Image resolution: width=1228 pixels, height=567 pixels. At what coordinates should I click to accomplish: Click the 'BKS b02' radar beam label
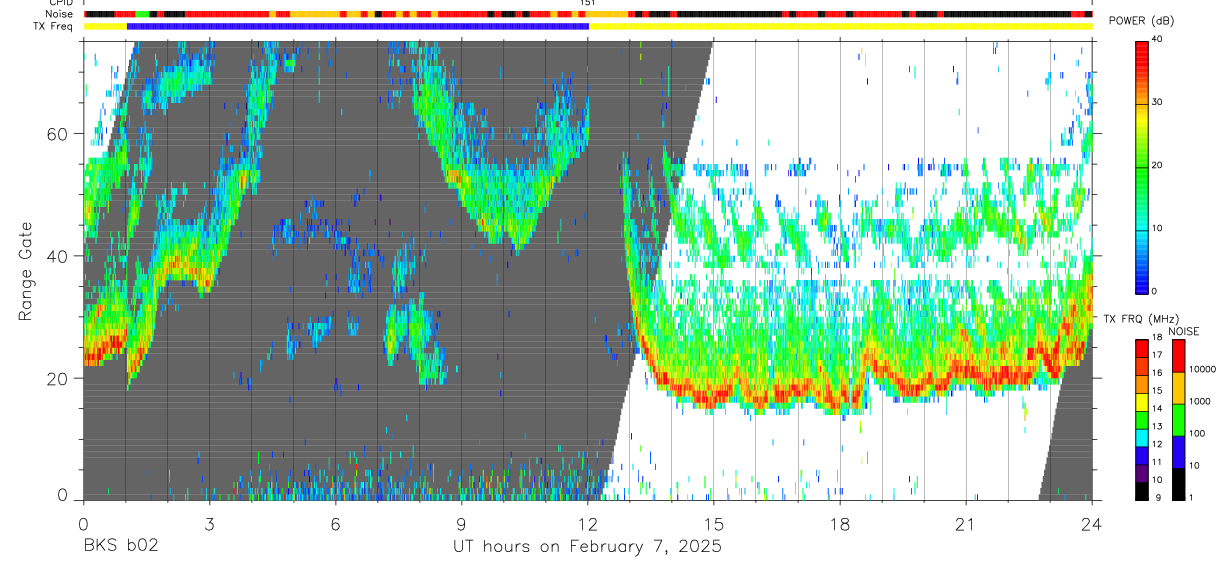pyautogui.click(x=121, y=546)
